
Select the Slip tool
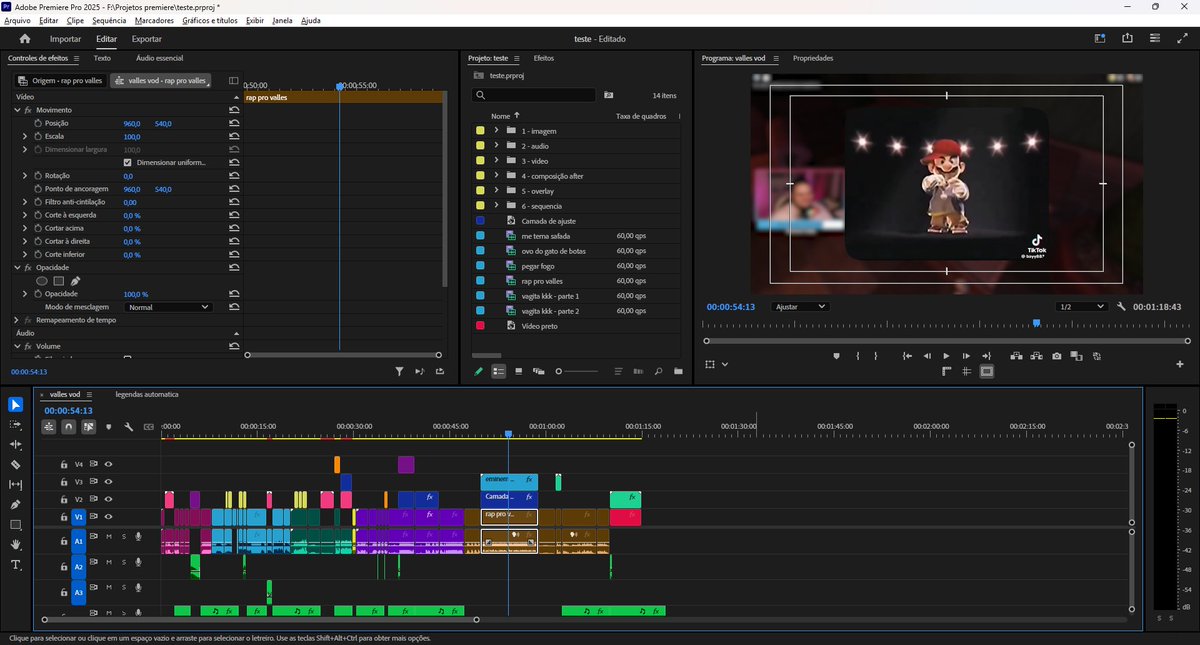16,485
